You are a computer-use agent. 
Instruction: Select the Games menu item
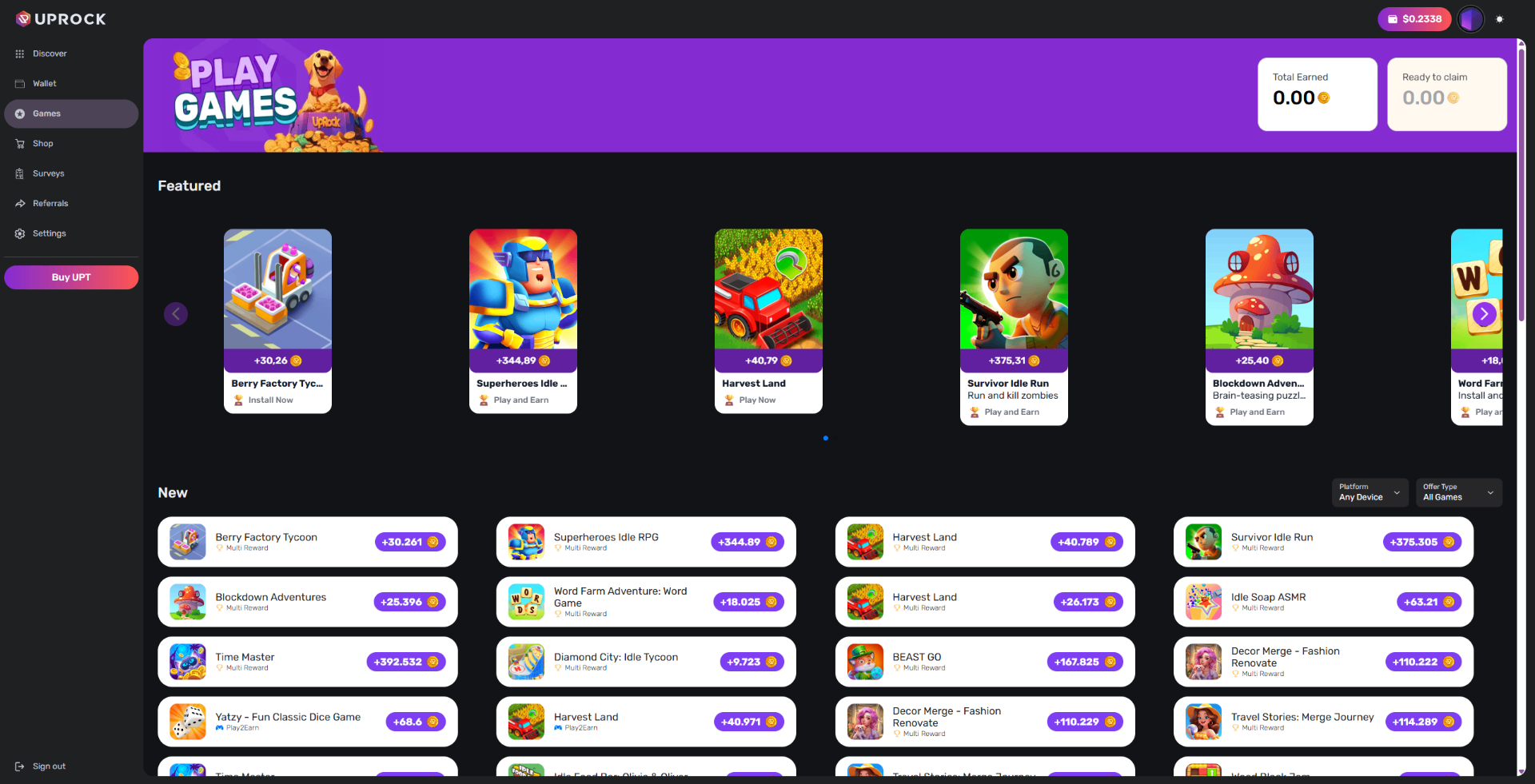(x=71, y=113)
